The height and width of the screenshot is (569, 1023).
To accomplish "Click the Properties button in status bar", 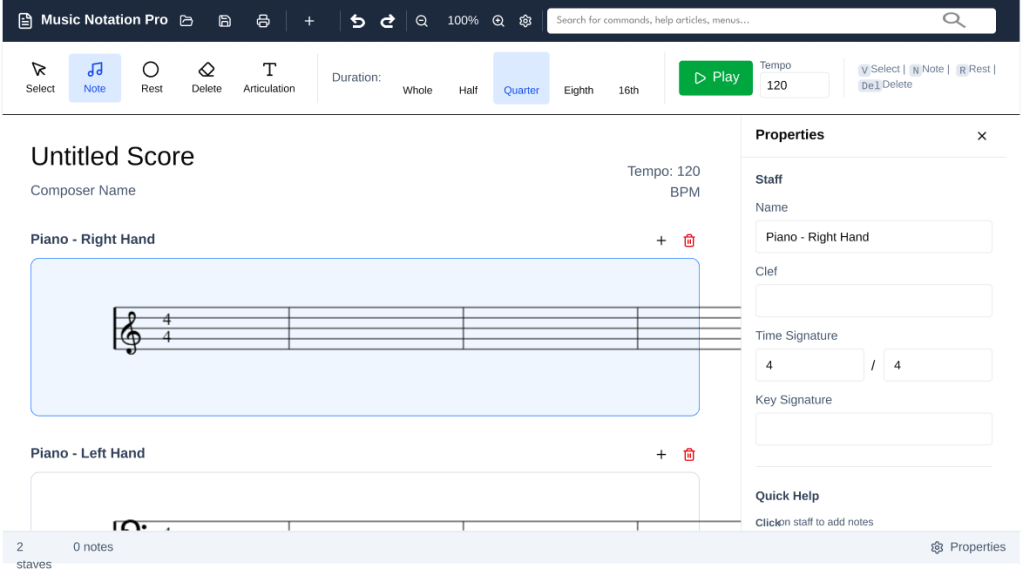I will point(968,547).
